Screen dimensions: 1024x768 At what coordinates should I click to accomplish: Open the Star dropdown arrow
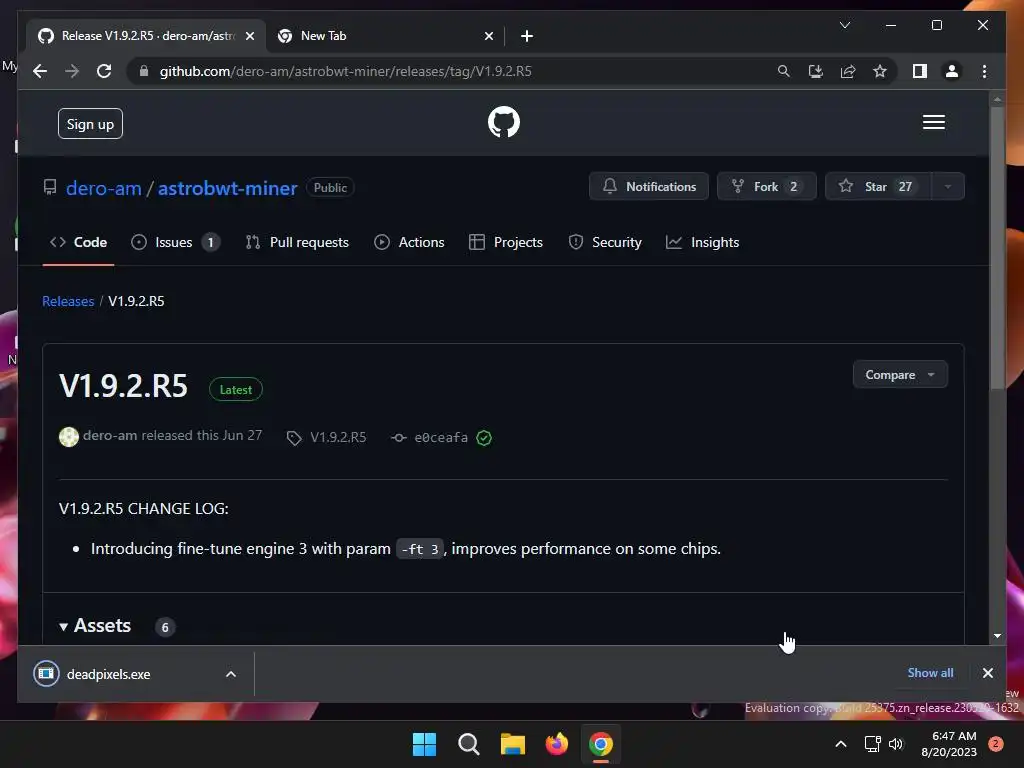click(x=948, y=186)
